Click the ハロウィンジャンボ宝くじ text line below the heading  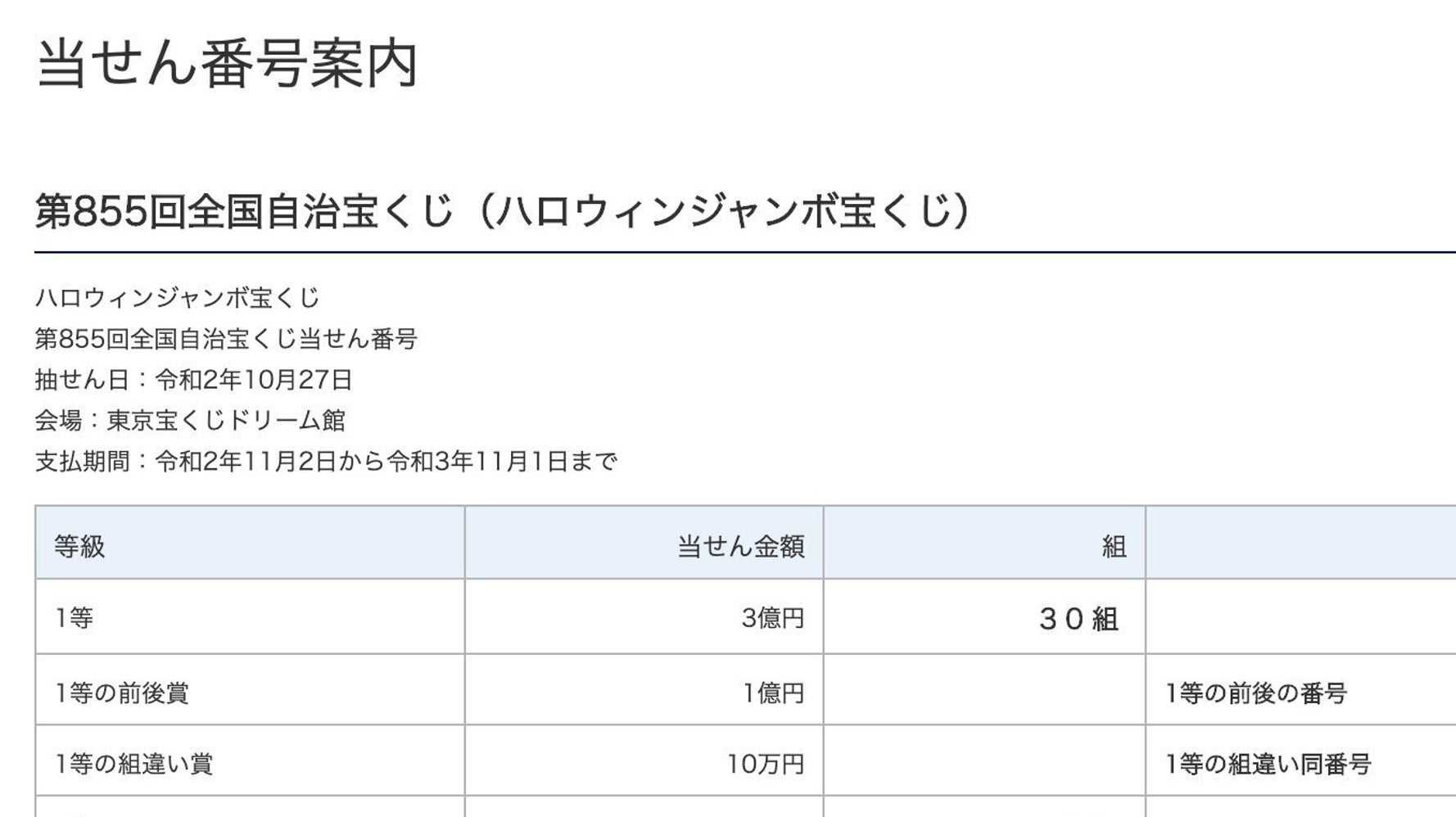pyautogui.click(x=177, y=297)
